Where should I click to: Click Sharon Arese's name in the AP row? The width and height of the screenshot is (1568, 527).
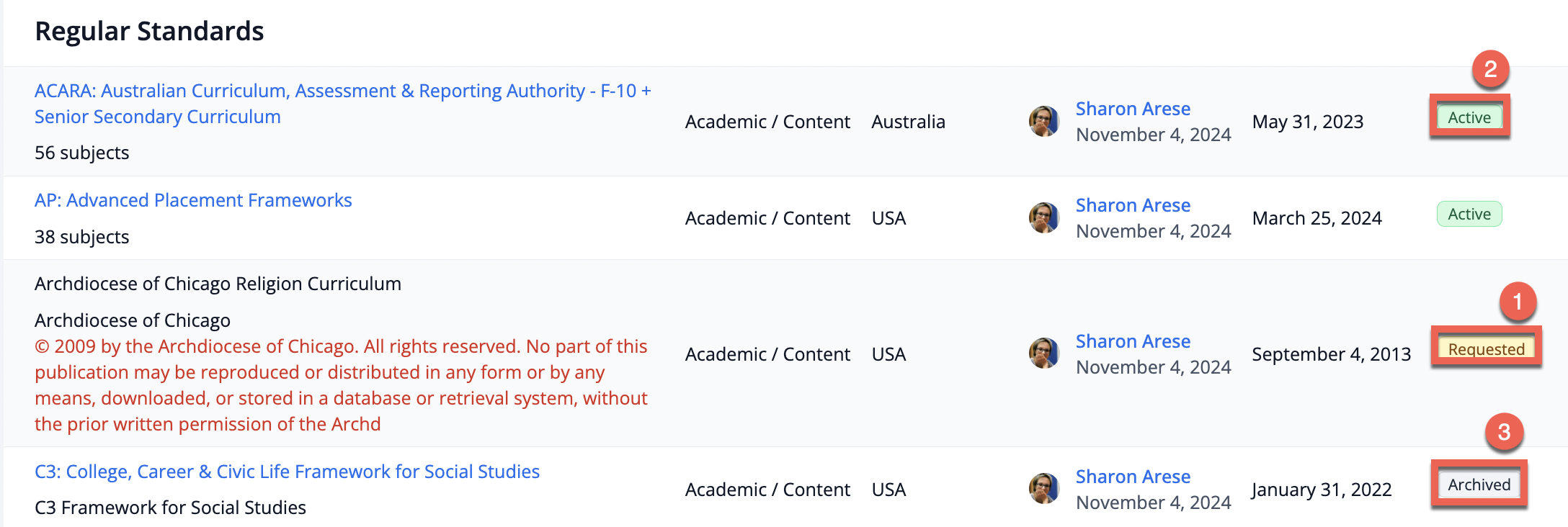tap(1132, 206)
